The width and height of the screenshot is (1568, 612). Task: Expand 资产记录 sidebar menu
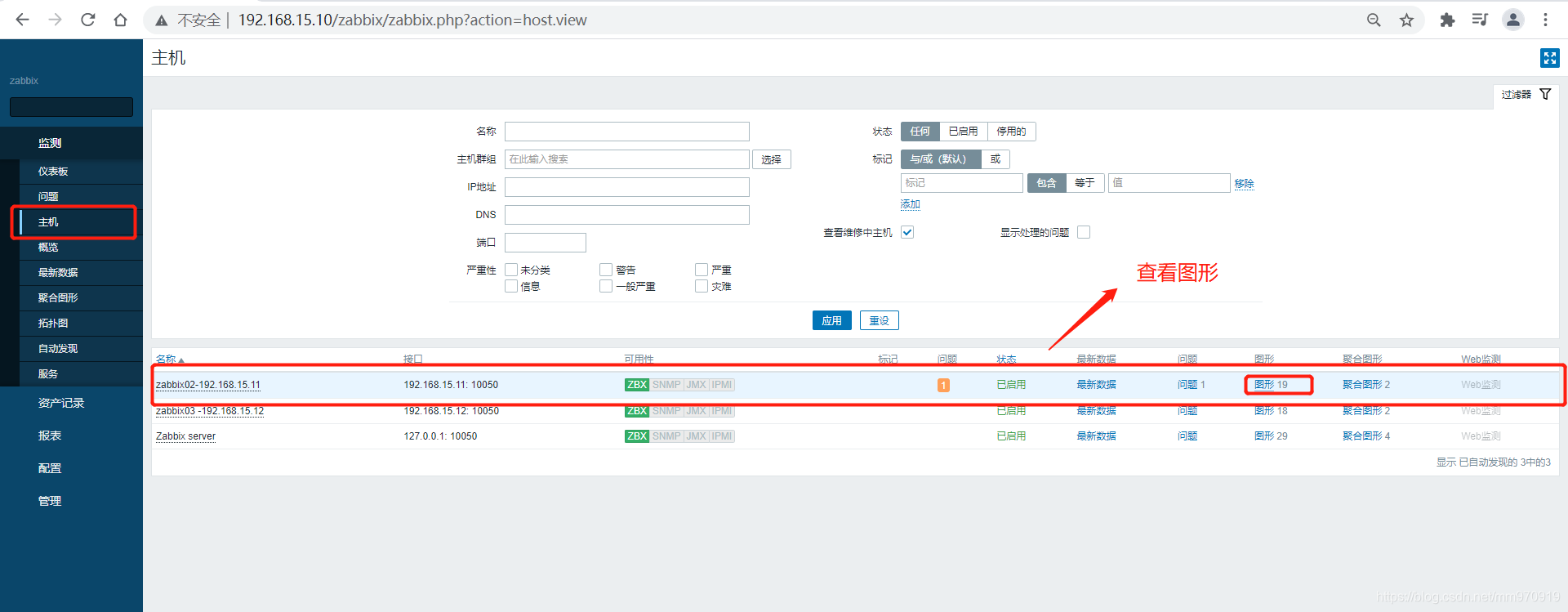[x=61, y=403]
